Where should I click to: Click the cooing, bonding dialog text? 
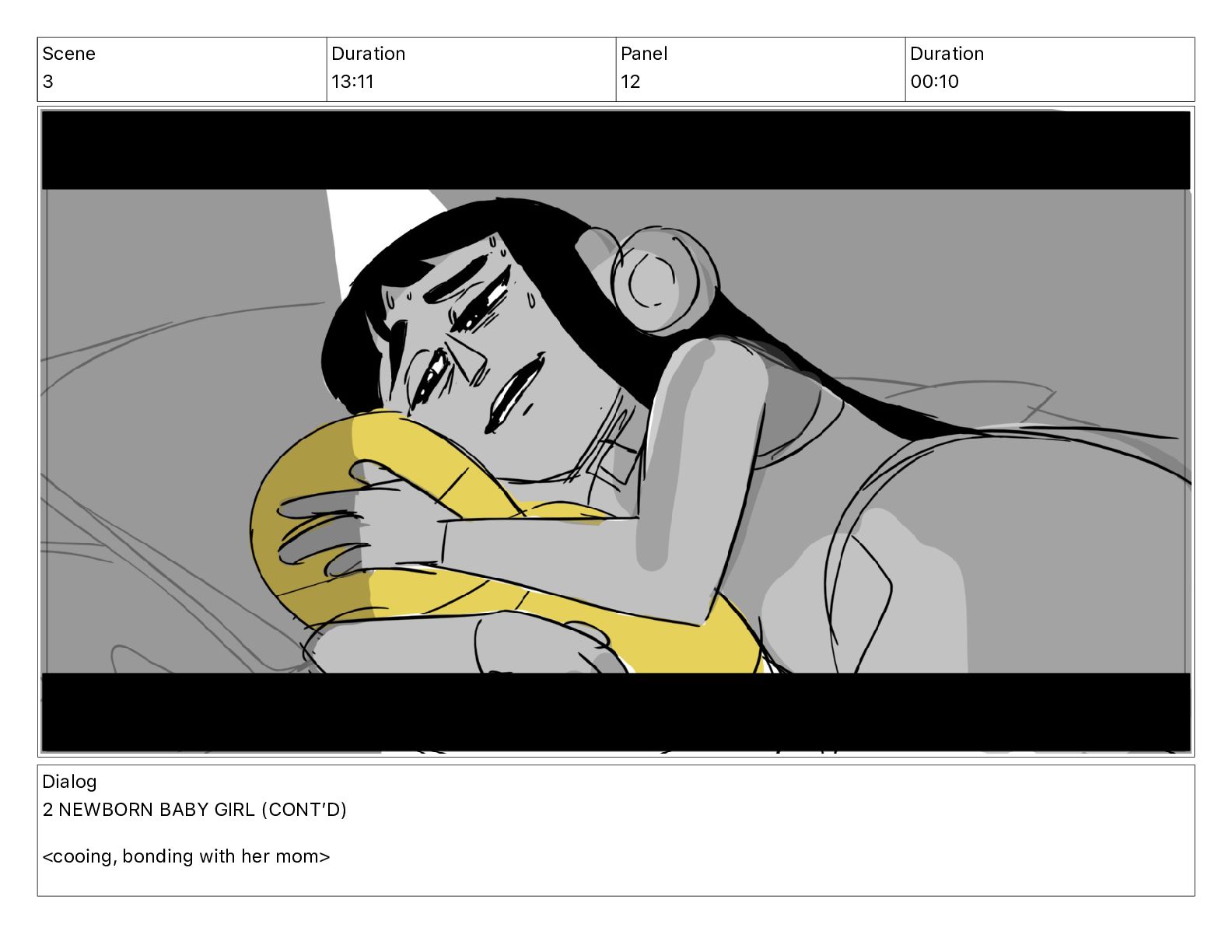(x=186, y=856)
